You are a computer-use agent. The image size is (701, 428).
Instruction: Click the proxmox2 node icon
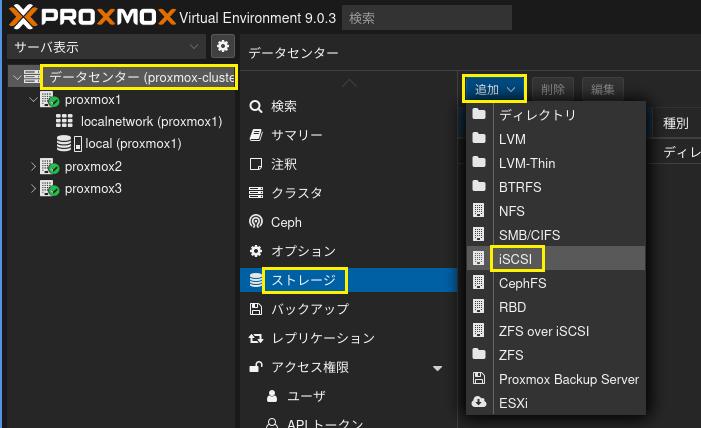click(49, 166)
